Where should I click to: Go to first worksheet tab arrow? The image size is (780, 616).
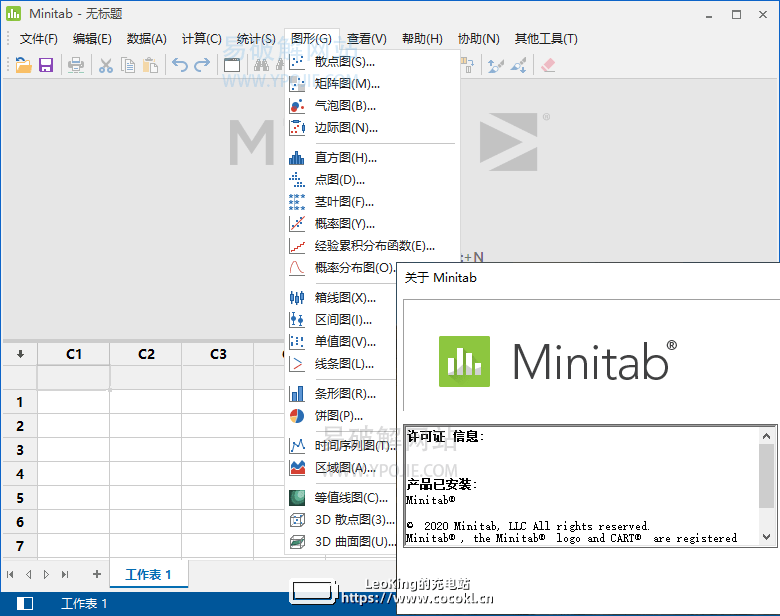click(10, 575)
